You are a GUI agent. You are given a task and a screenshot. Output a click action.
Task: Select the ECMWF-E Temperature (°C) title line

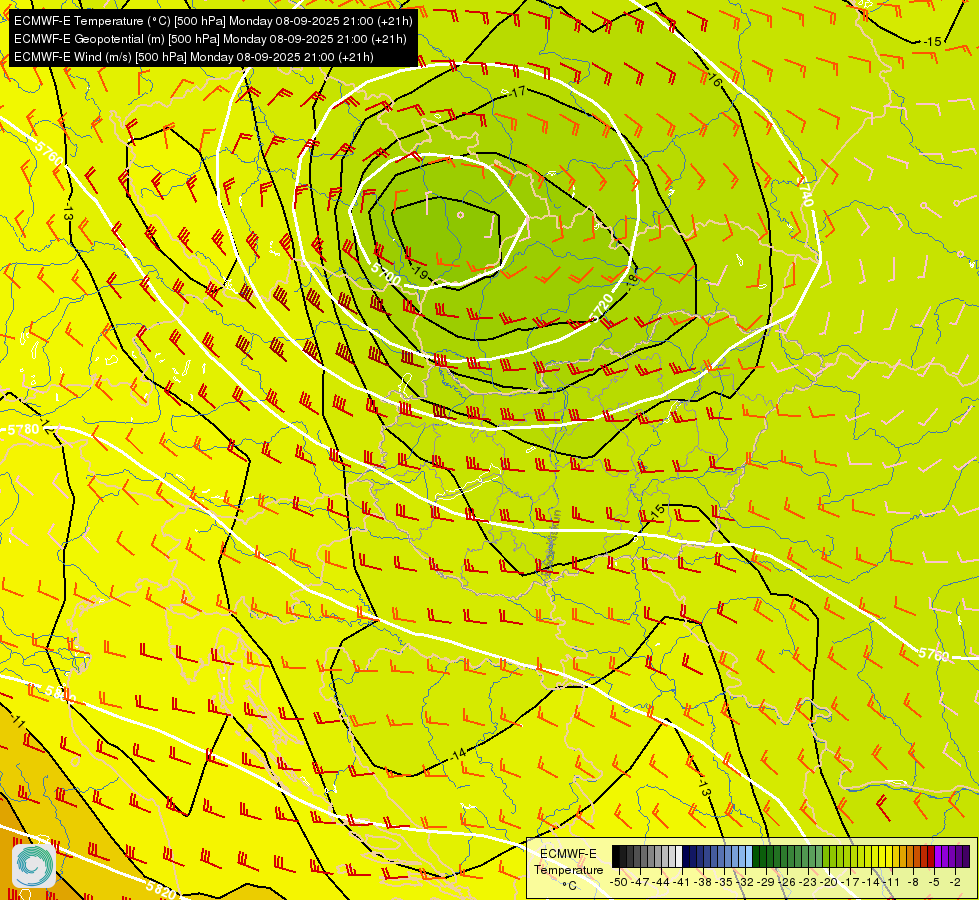213,21
